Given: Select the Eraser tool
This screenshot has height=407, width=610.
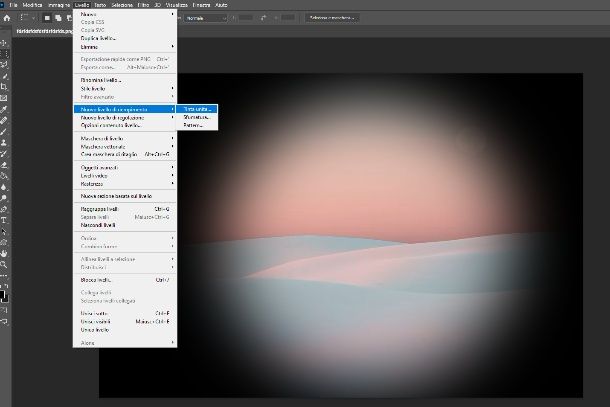Looking at the screenshot, I should [x=4, y=165].
